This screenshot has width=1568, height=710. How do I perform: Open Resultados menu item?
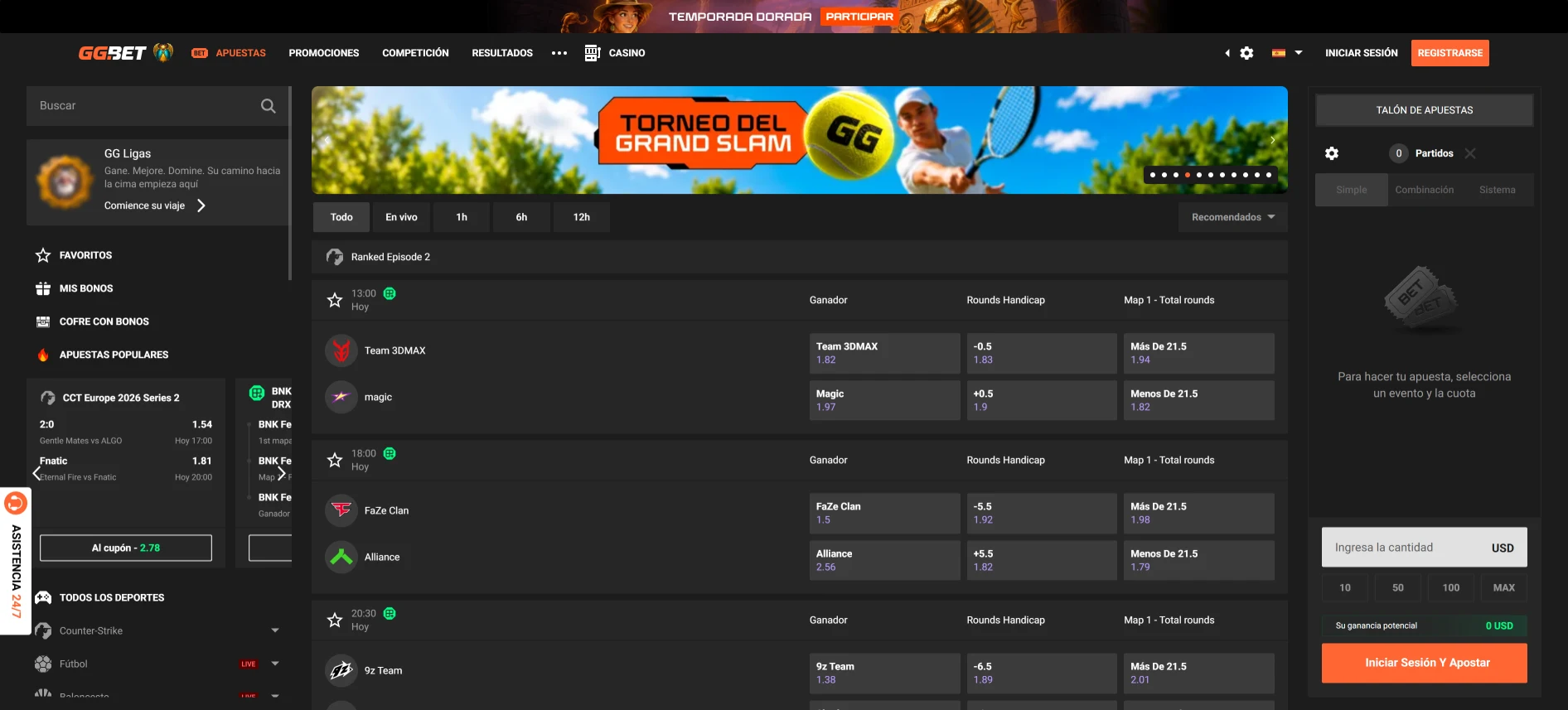502,53
